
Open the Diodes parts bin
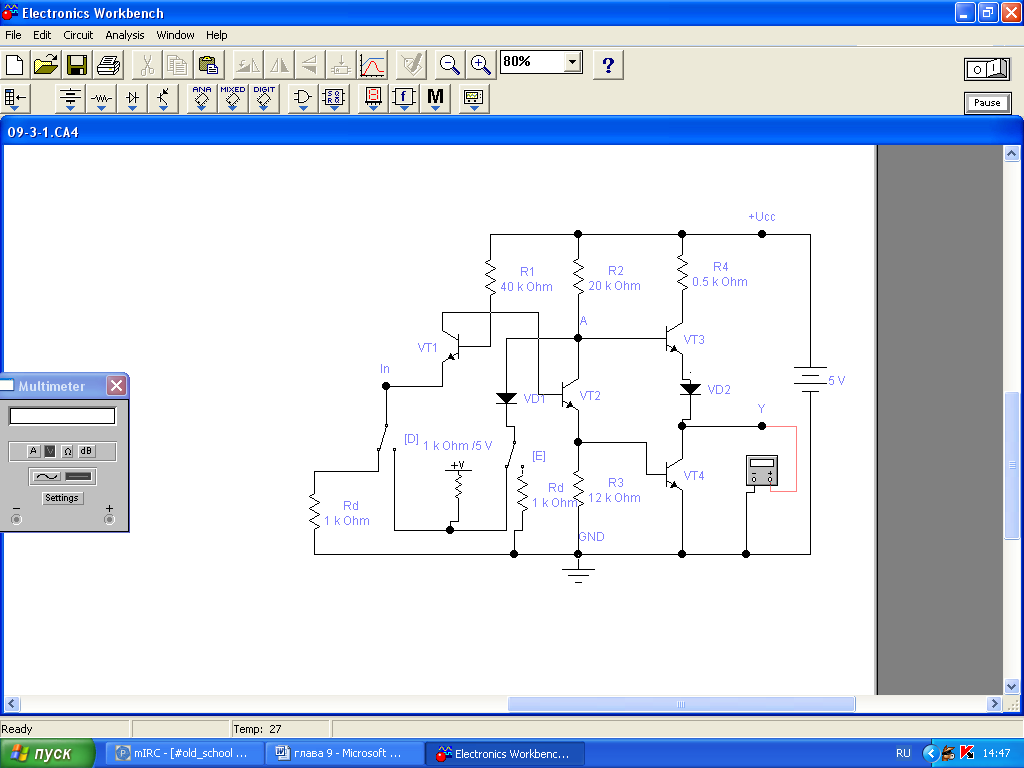133,99
